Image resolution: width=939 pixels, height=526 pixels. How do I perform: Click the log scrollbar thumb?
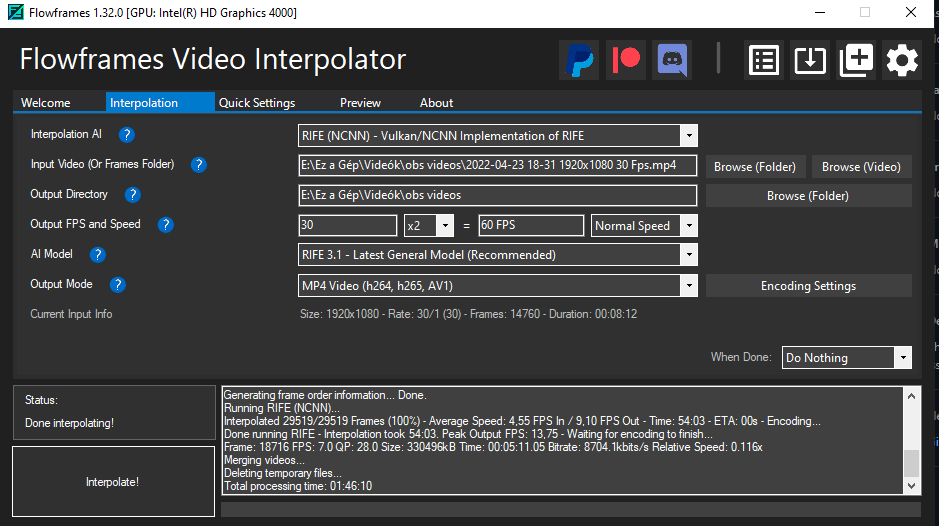click(x=911, y=462)
